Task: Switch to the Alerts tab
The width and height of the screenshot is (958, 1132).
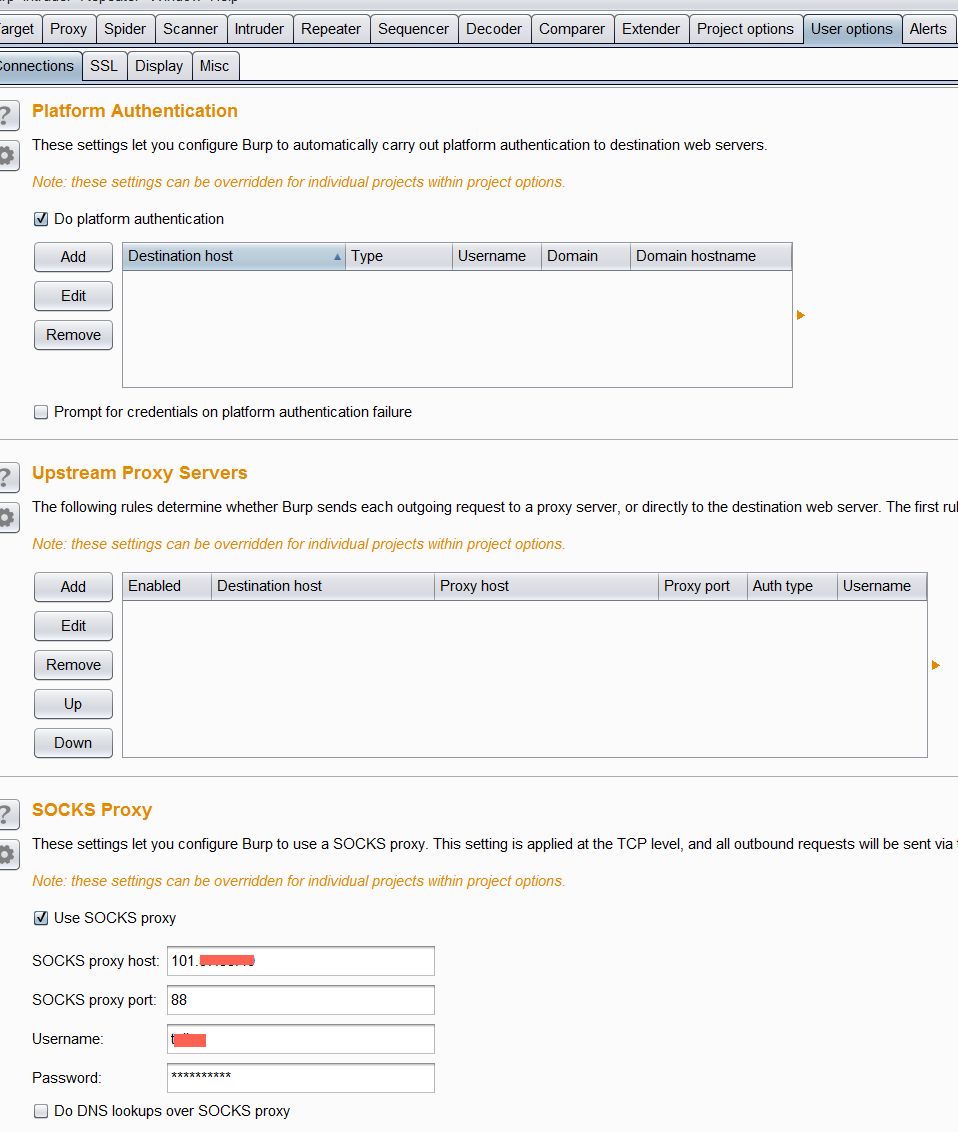Action: point(928,30)
